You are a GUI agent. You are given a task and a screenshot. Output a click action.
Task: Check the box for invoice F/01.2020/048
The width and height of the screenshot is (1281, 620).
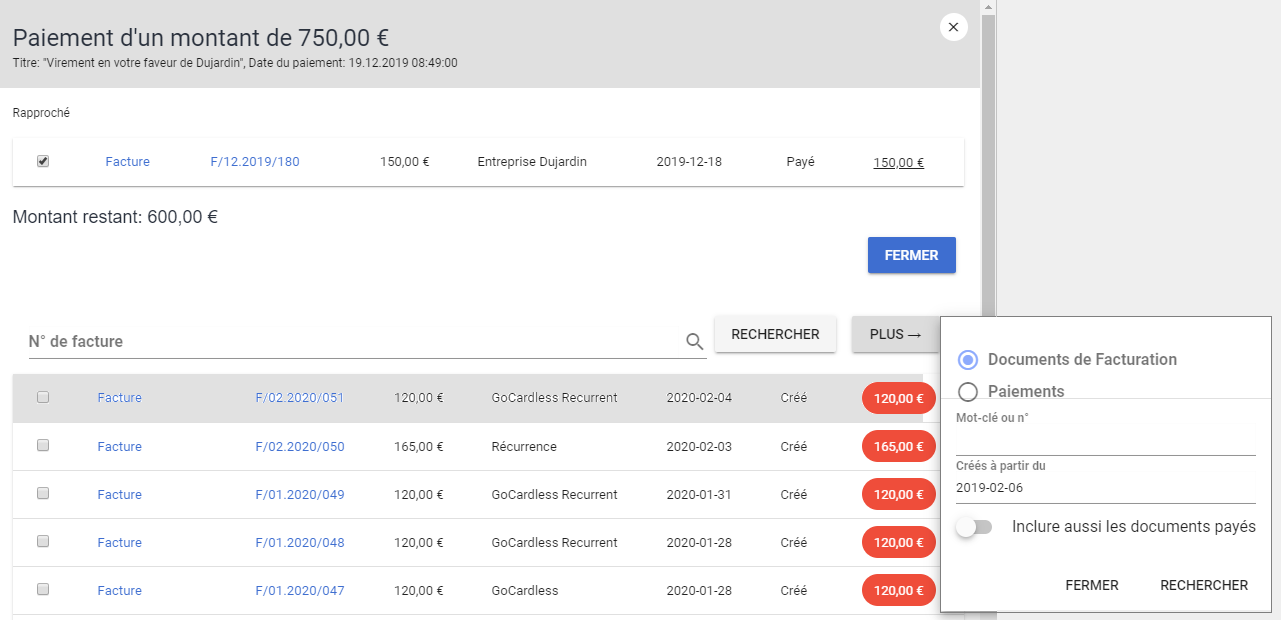tap(43, 542)
